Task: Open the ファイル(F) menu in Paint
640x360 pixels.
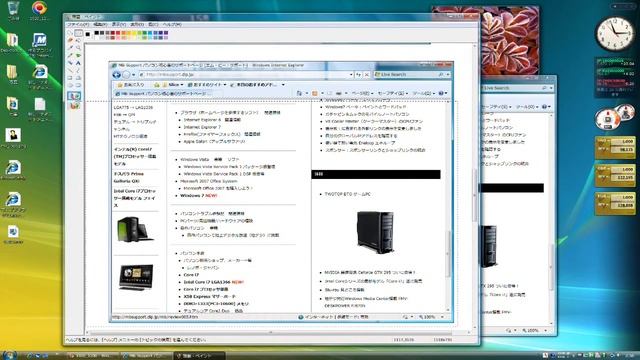Action: point(78,24)
